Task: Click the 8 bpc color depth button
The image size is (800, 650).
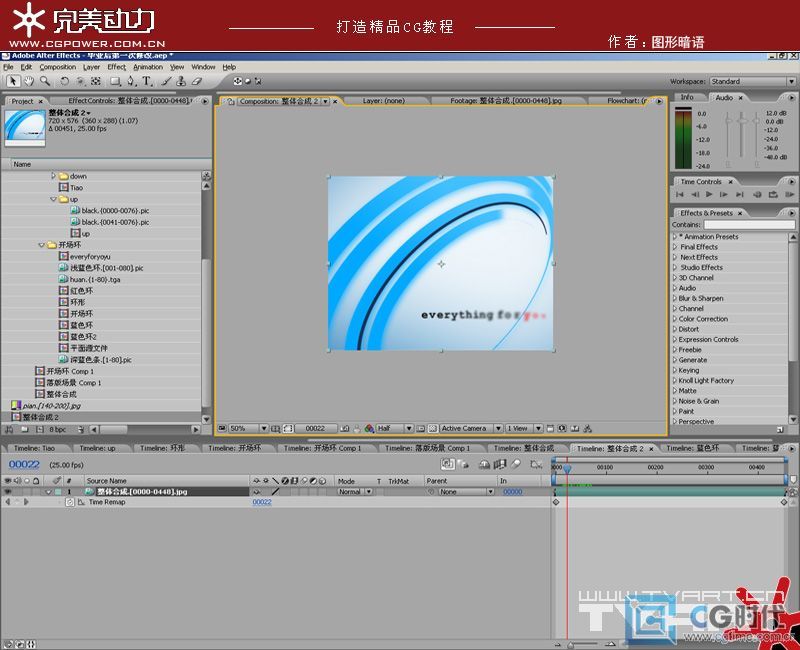Action: [x=58, y=430]
